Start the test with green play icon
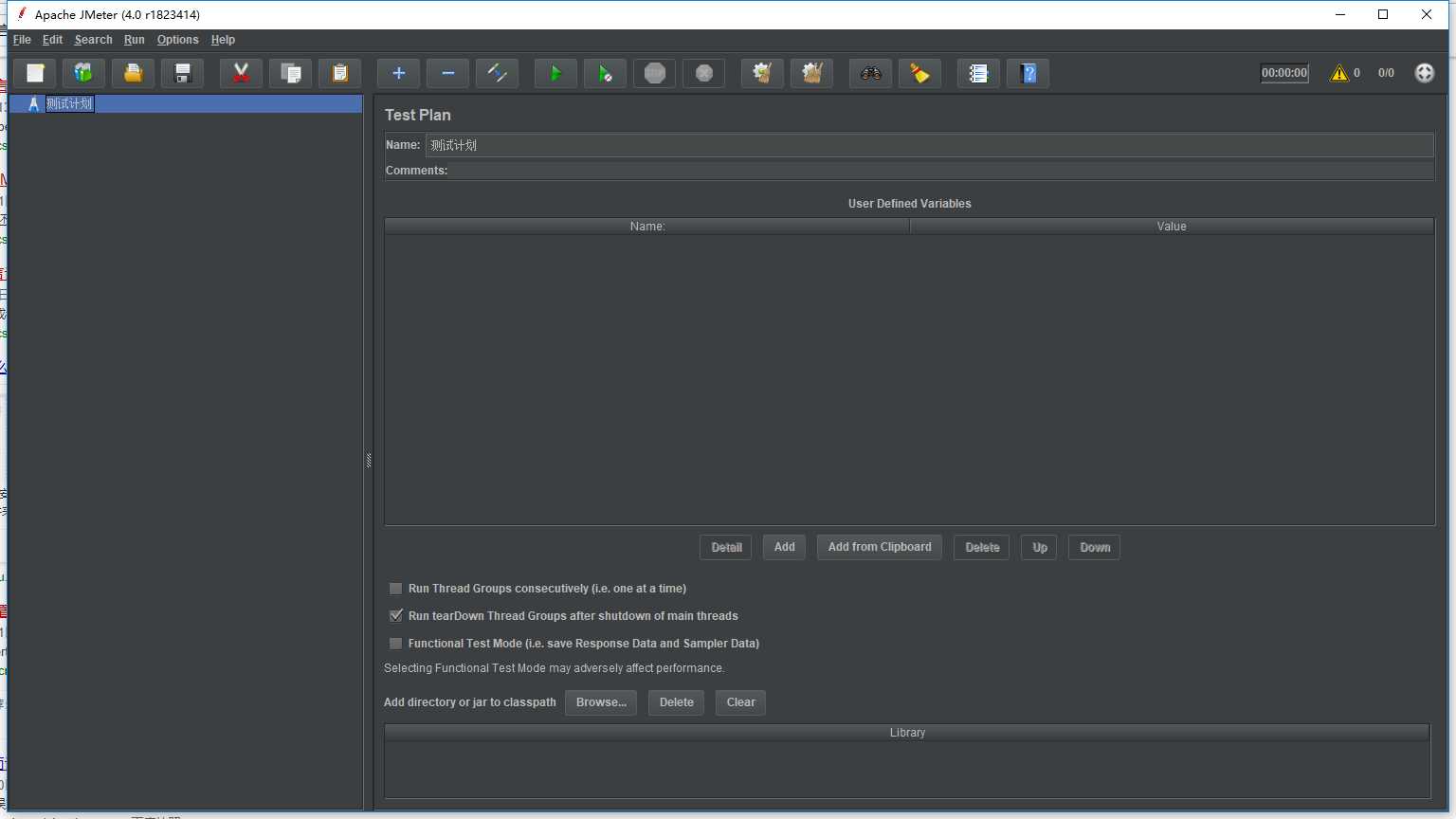This screenshot has width=1456, height=819. pos(555,73)
